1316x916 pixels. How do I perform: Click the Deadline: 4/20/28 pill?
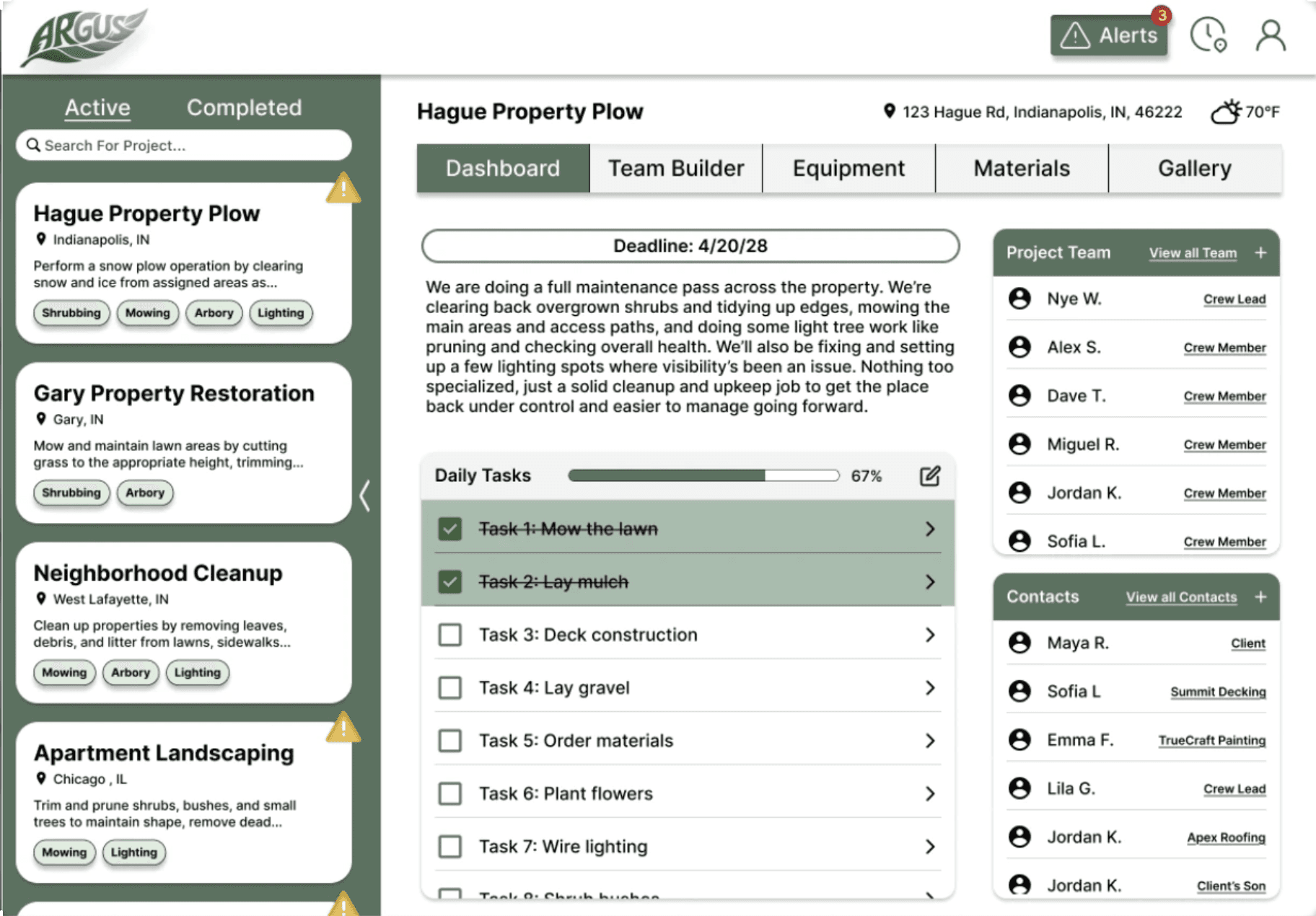(690, 246)
